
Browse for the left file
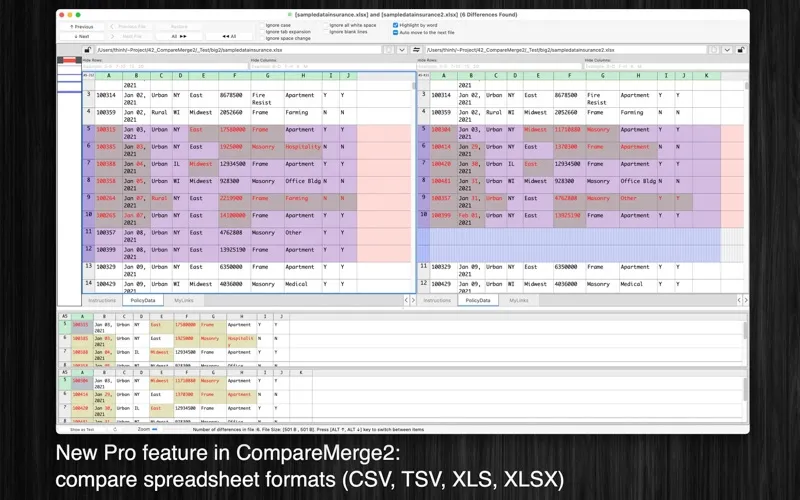[x=389, y=50]
